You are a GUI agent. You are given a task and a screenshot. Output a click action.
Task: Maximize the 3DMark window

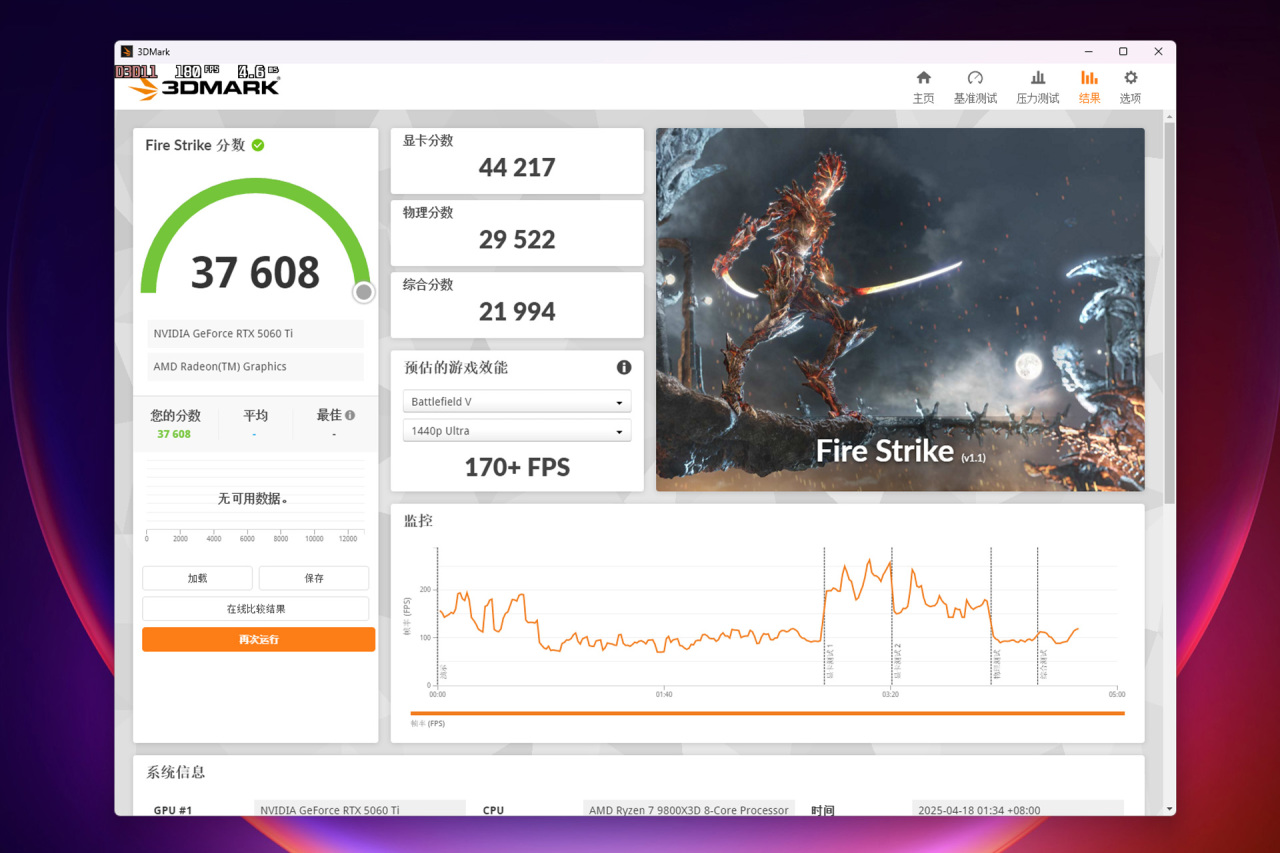(x=1123, y=51)
